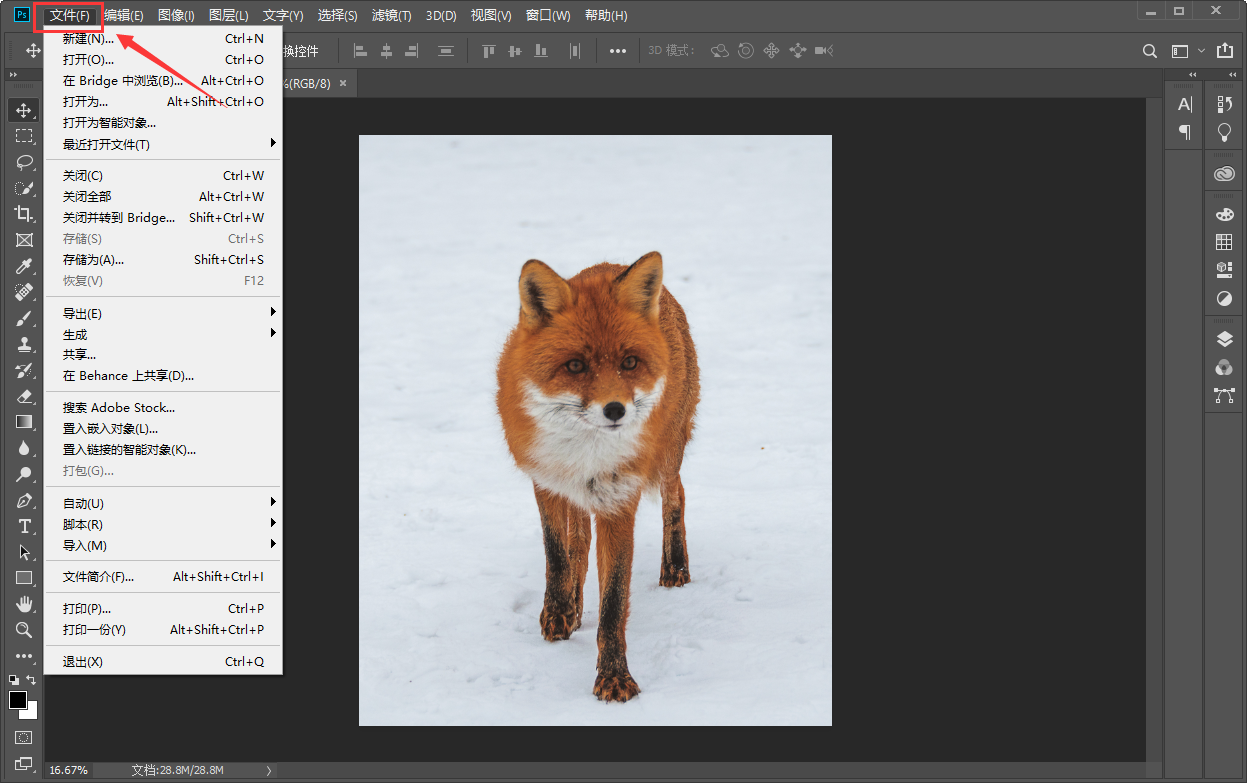
Task: Expand the collapsed tools panel arrows
Action: [x=14, y=75]
